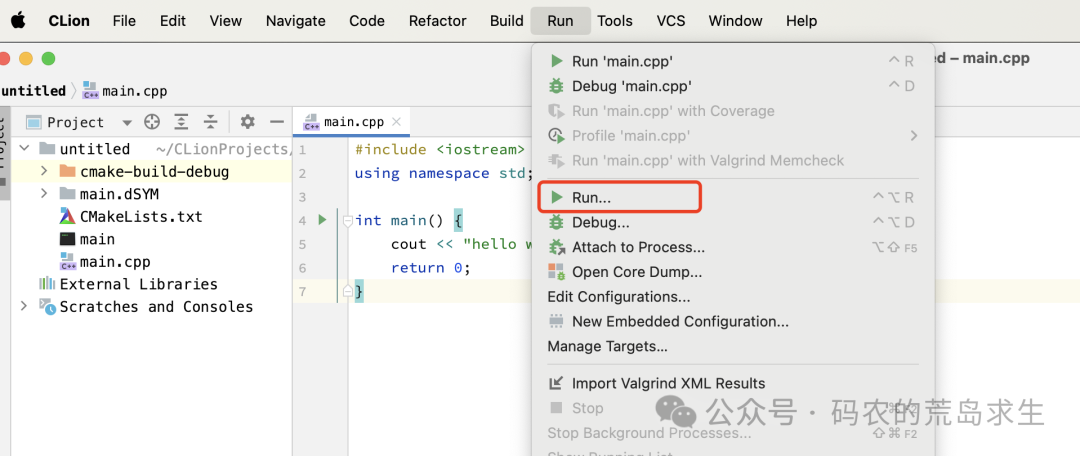The width and height of the screenshot is (1080, 456).
Task: Choose Run 'main.cpp' from the menu
Action: [x=733, y=61]
